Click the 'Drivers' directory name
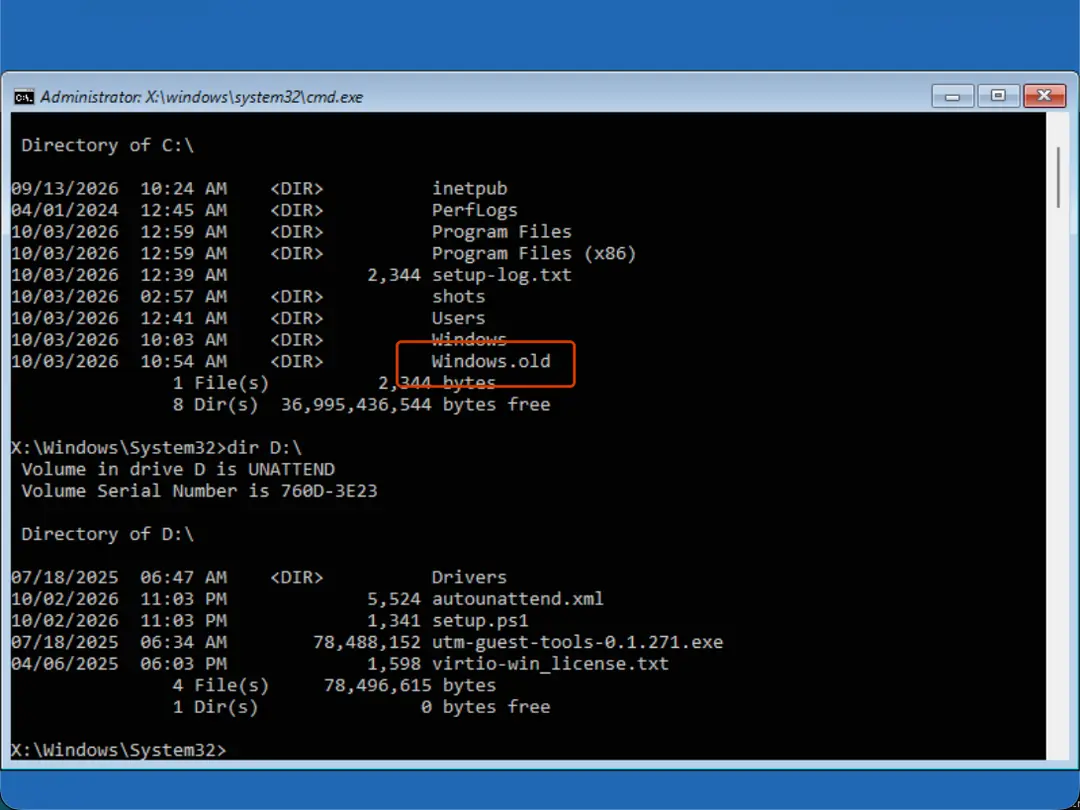Viewport: 1080px width, 810px height. point(469,577)
